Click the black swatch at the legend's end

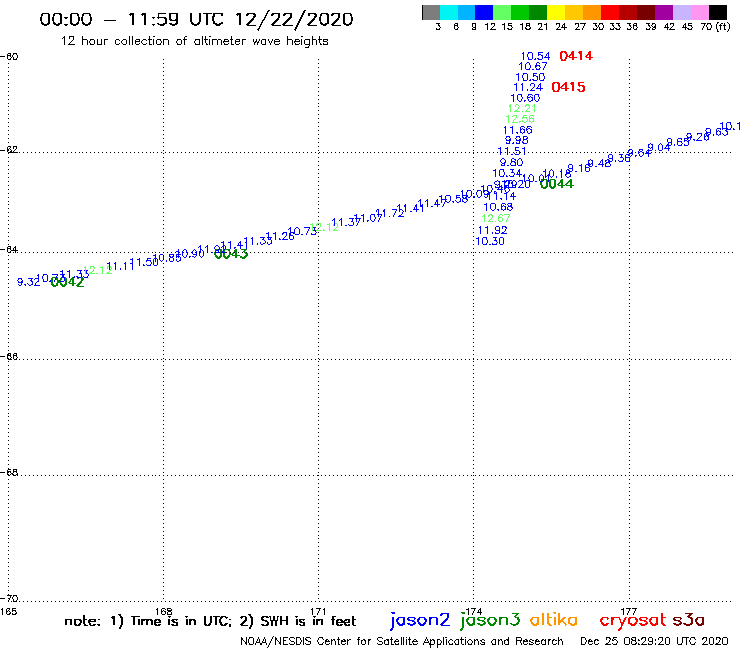[x=717, y=13]
